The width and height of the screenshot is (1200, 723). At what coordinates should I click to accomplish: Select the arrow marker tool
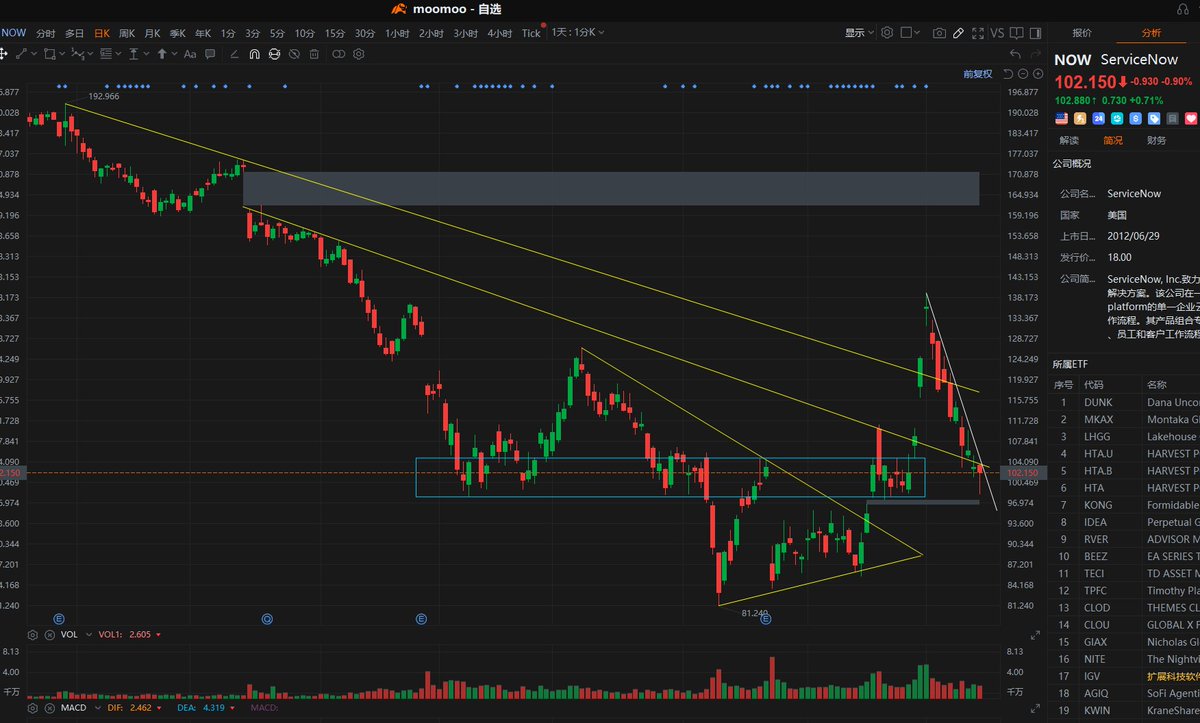click(162, 52)
